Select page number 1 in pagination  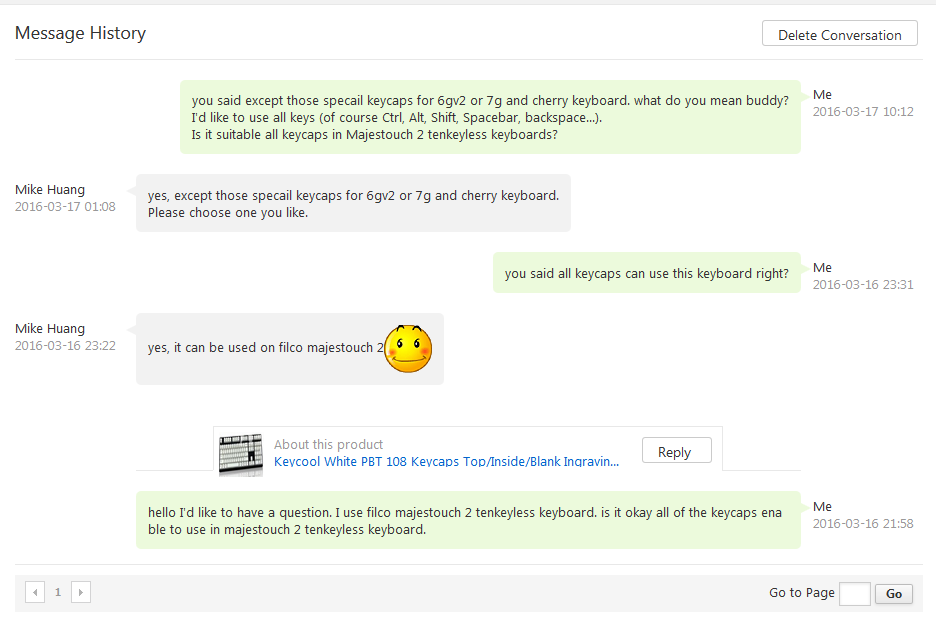pos(58,592)
